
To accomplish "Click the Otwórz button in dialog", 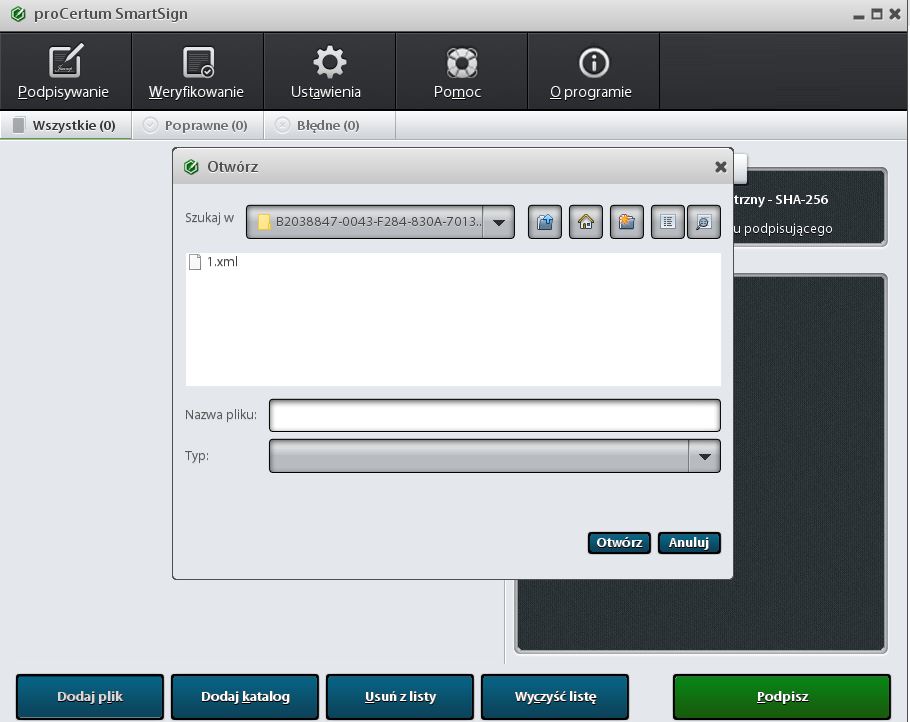I will (x=619, y=543).
